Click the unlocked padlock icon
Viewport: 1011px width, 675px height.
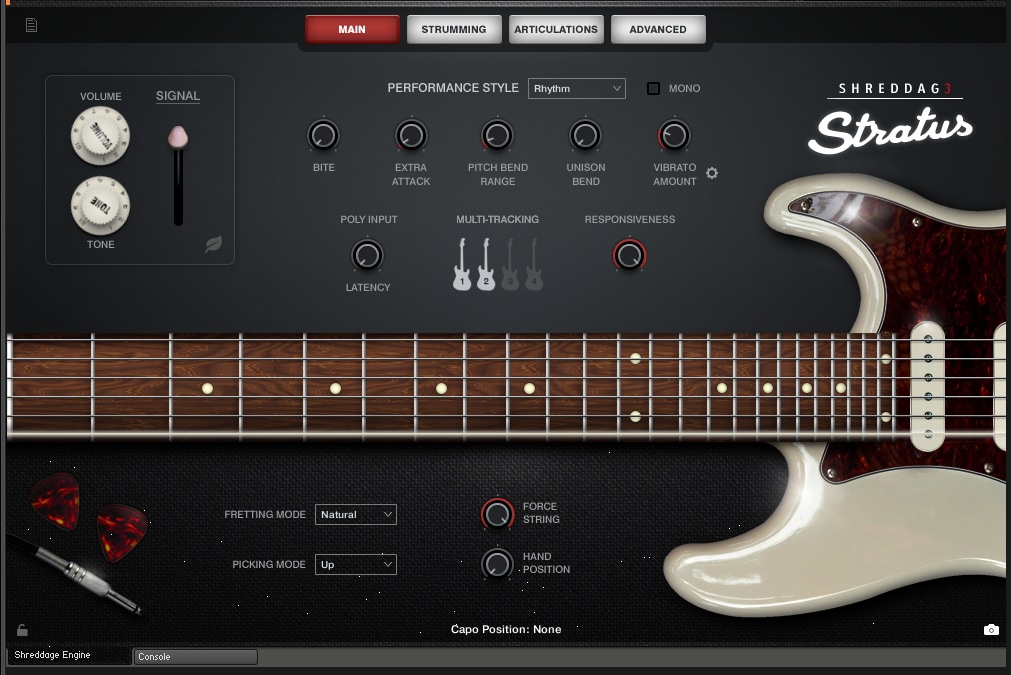pyautogui.click(x=22, y=630)
